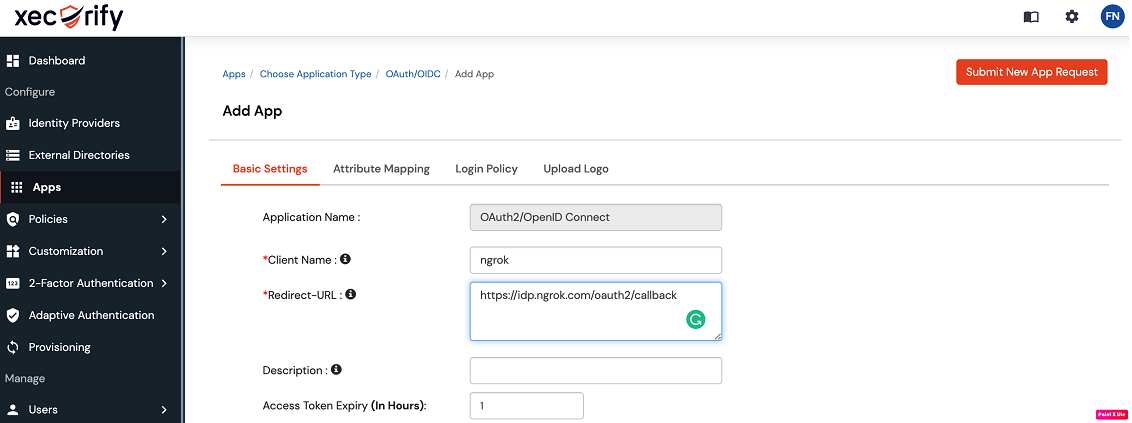
Task: Click the Apps grid icon
Action: click(x=17, y=188)
